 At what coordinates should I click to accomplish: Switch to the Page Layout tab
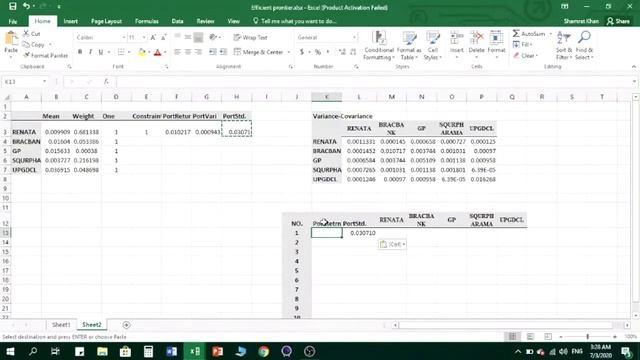tap(106, 21)
